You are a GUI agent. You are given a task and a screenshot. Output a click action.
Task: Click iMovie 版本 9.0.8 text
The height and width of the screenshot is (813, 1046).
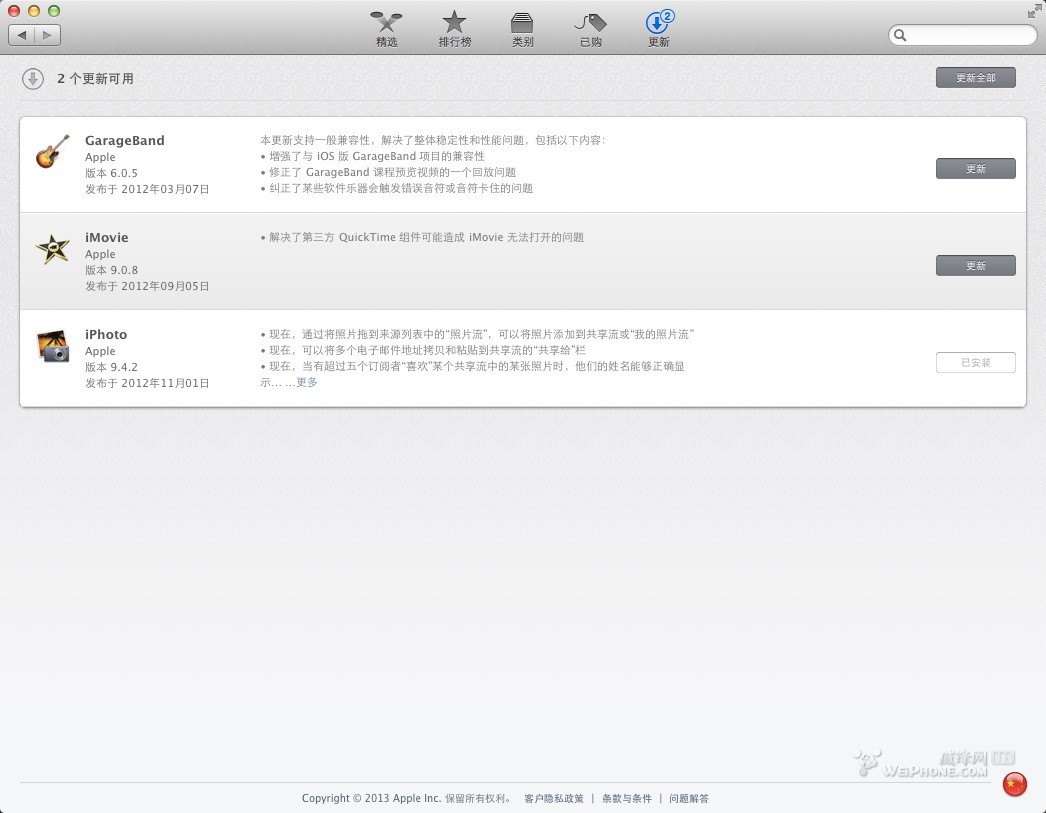click(111, 270)
